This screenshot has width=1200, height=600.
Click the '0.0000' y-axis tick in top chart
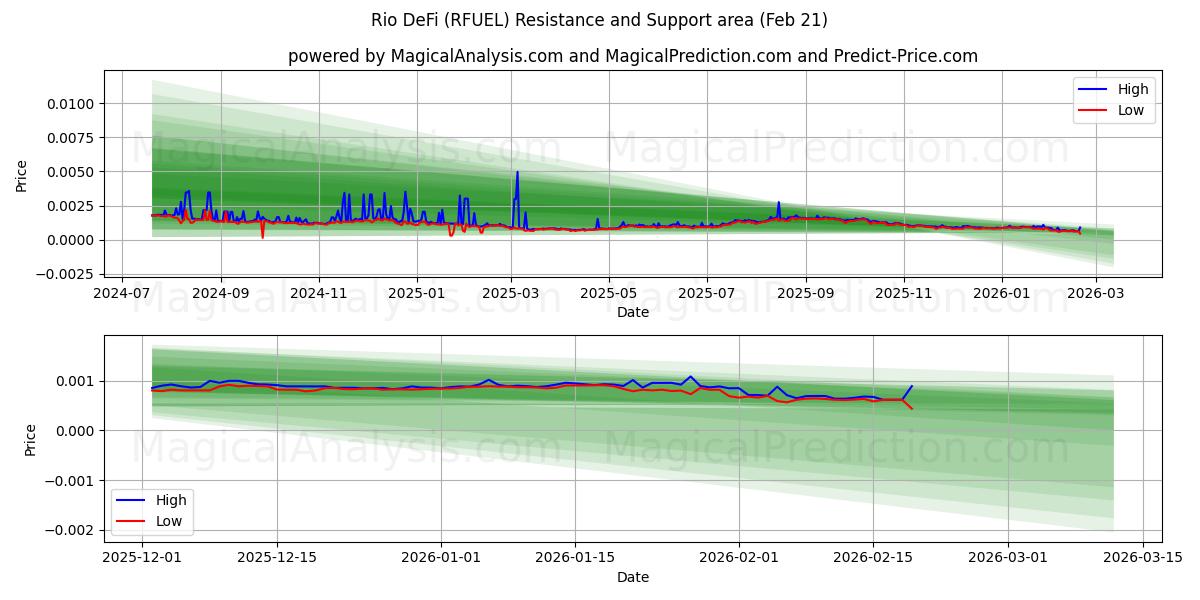point(73,240)
